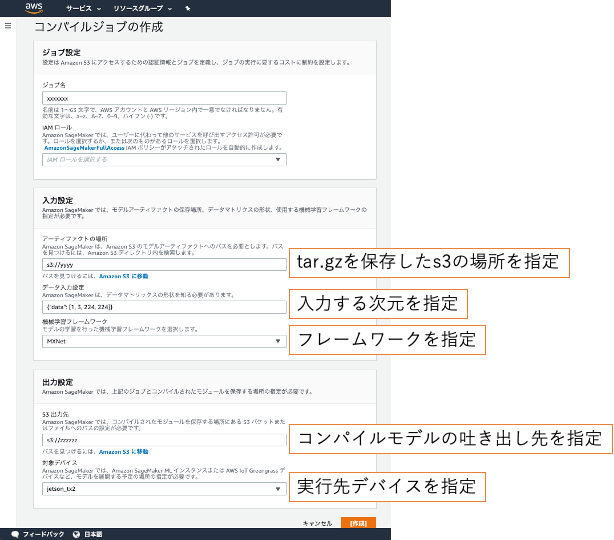Open the サービス menu
The height and width of the screenshot is (540, 614).
pos(83,8)
